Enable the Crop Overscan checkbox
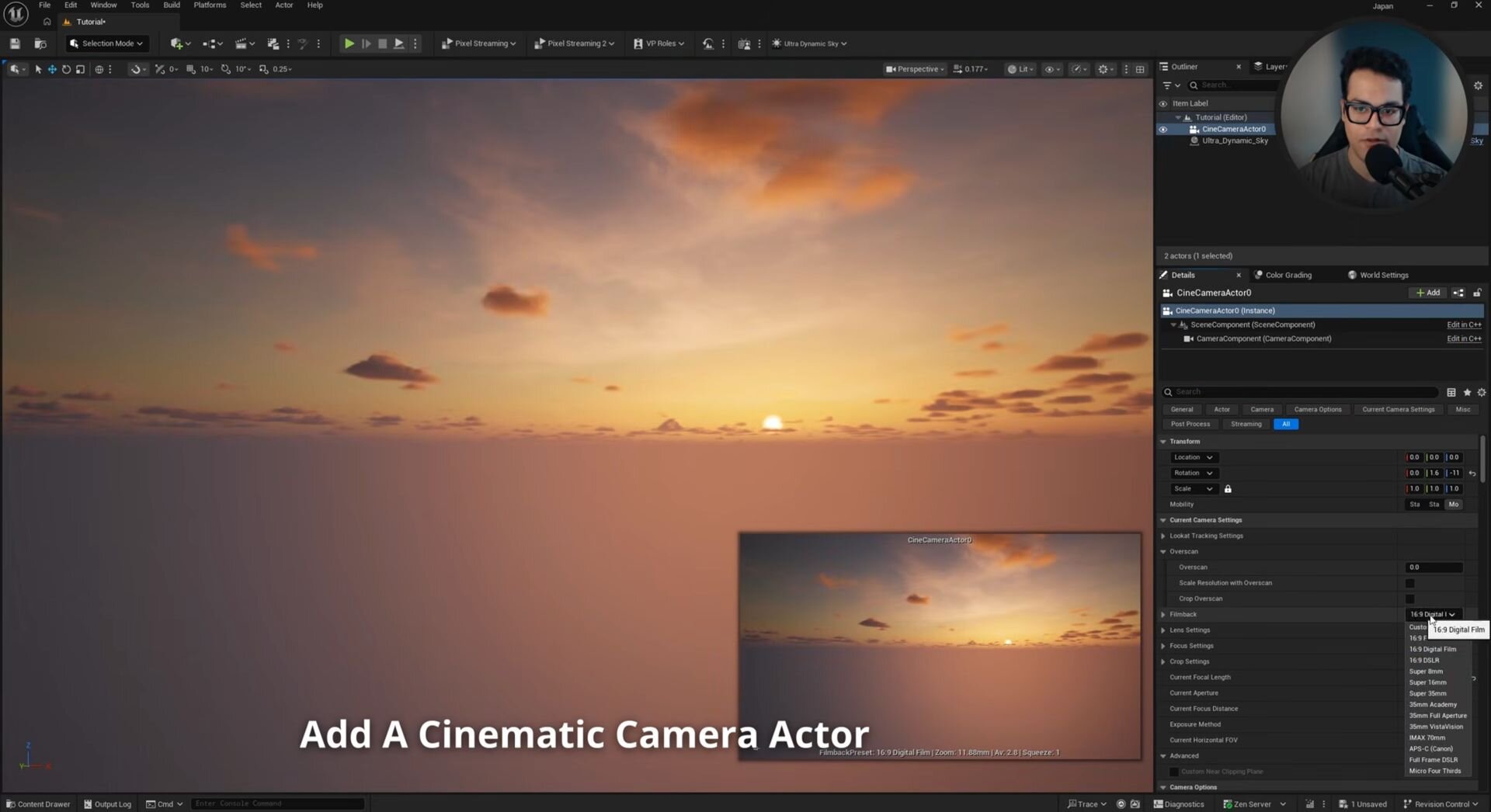 (1409, 599)
